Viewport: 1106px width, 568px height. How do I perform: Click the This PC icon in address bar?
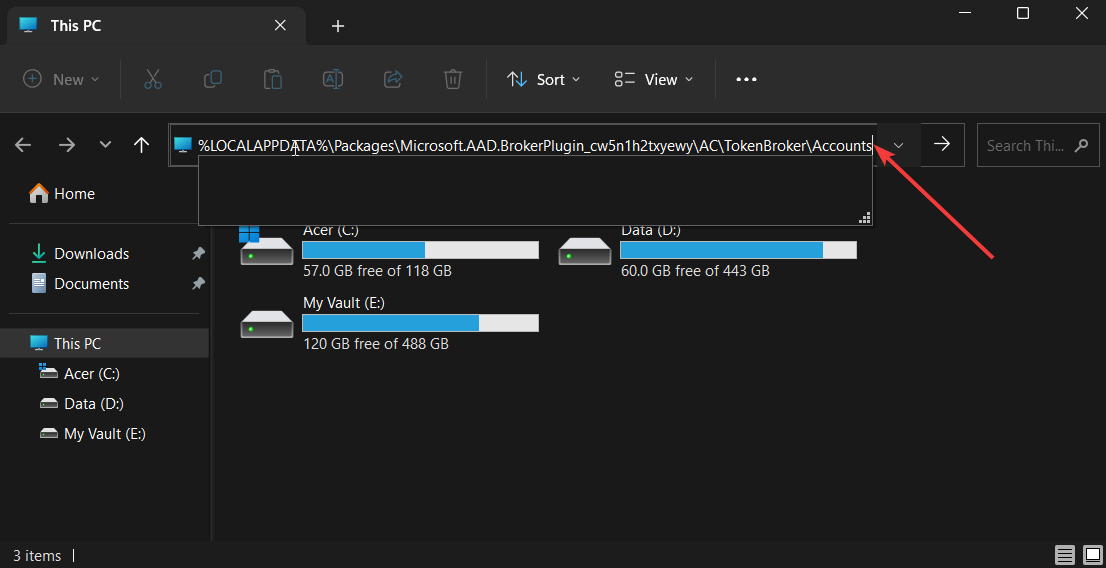point(183,145)
